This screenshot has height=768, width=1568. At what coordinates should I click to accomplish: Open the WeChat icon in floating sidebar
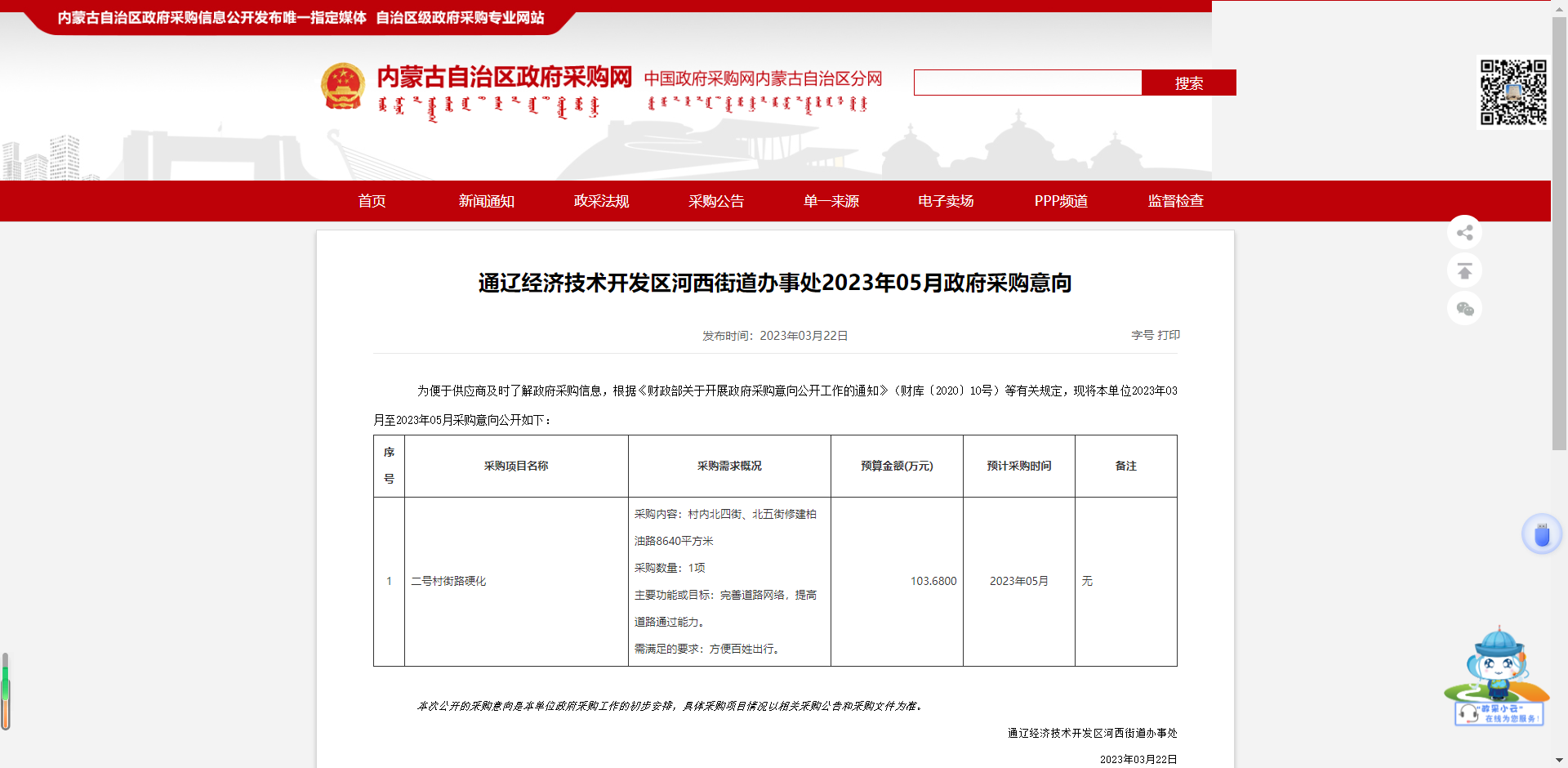1464,309
